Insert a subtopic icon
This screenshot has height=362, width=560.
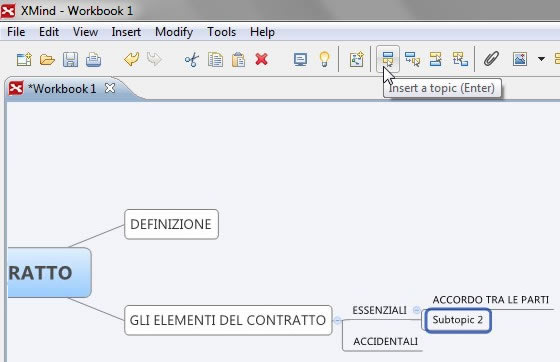point(412,59)
